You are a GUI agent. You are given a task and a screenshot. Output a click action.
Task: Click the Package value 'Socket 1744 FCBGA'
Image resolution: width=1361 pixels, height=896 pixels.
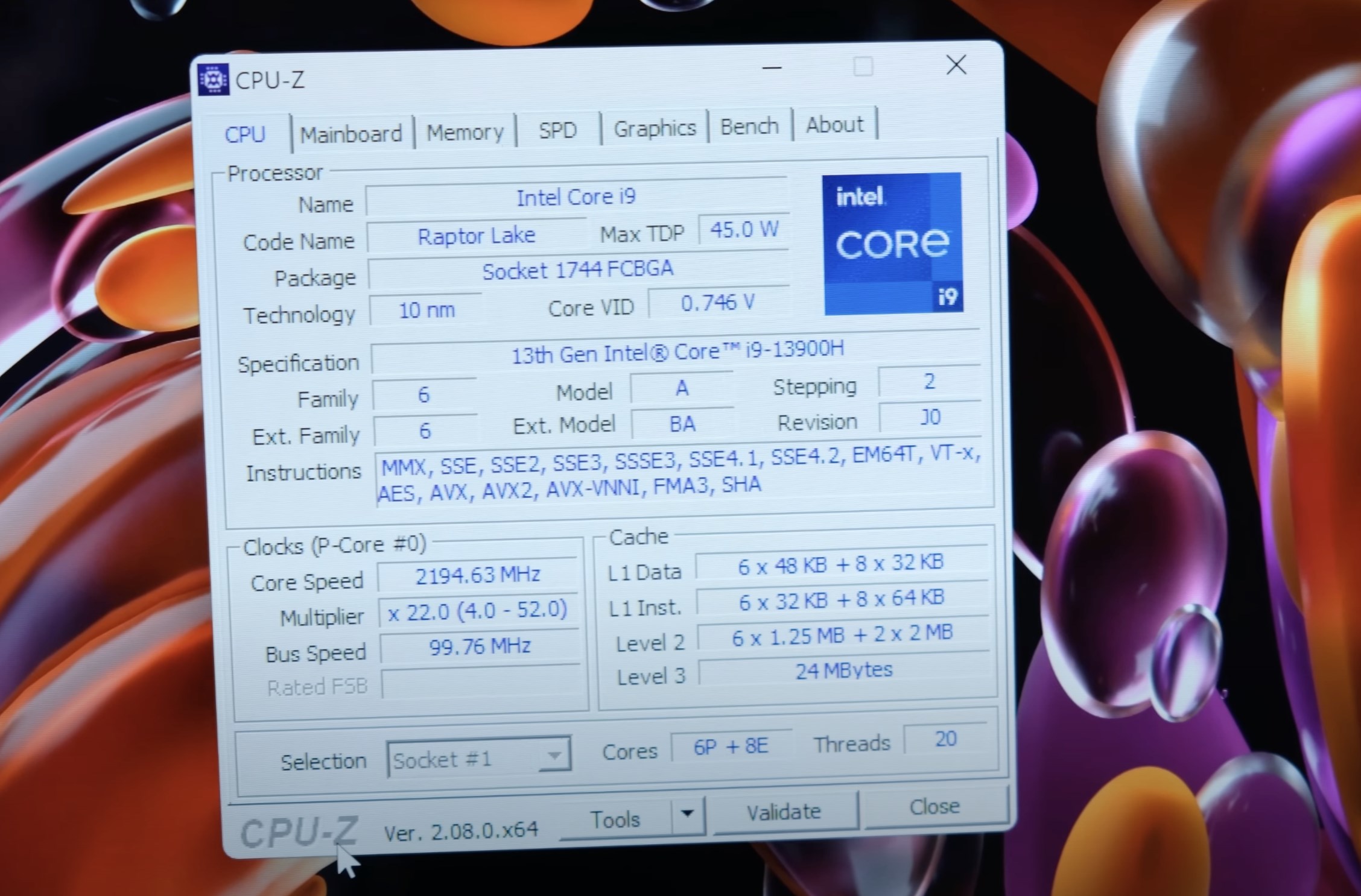(577, 270)
